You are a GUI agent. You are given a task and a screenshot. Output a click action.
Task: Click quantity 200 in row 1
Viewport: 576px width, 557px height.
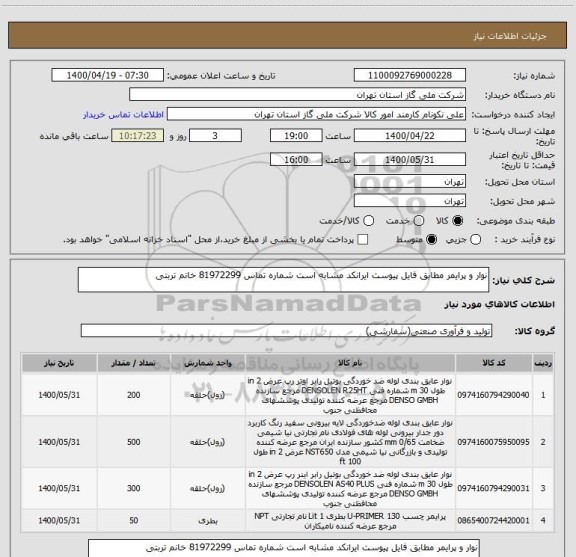point(134,395)
